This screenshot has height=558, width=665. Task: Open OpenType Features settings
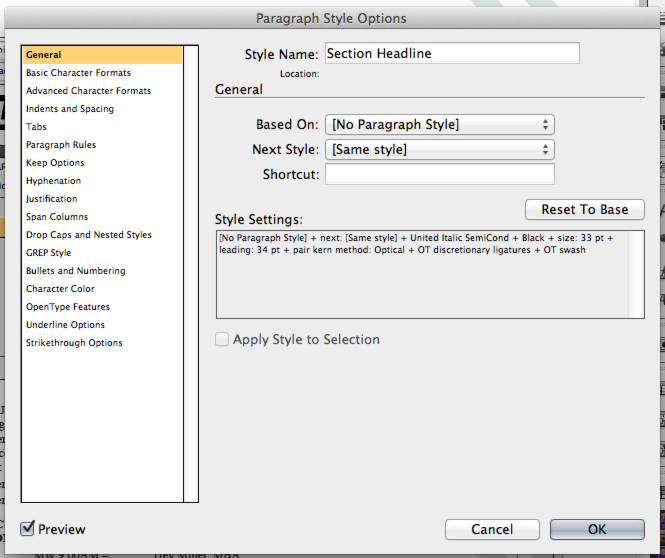(x=102, y=307)
